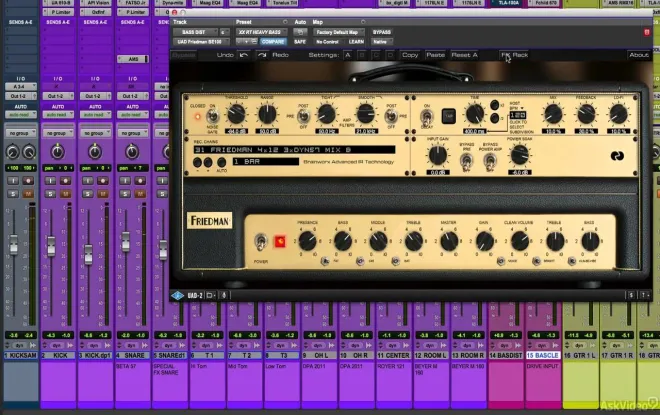Image resolution: width=660 pixels, height=415 pixels.
Task: Click the automation enable icon under Auto
Action: point(300,32)
